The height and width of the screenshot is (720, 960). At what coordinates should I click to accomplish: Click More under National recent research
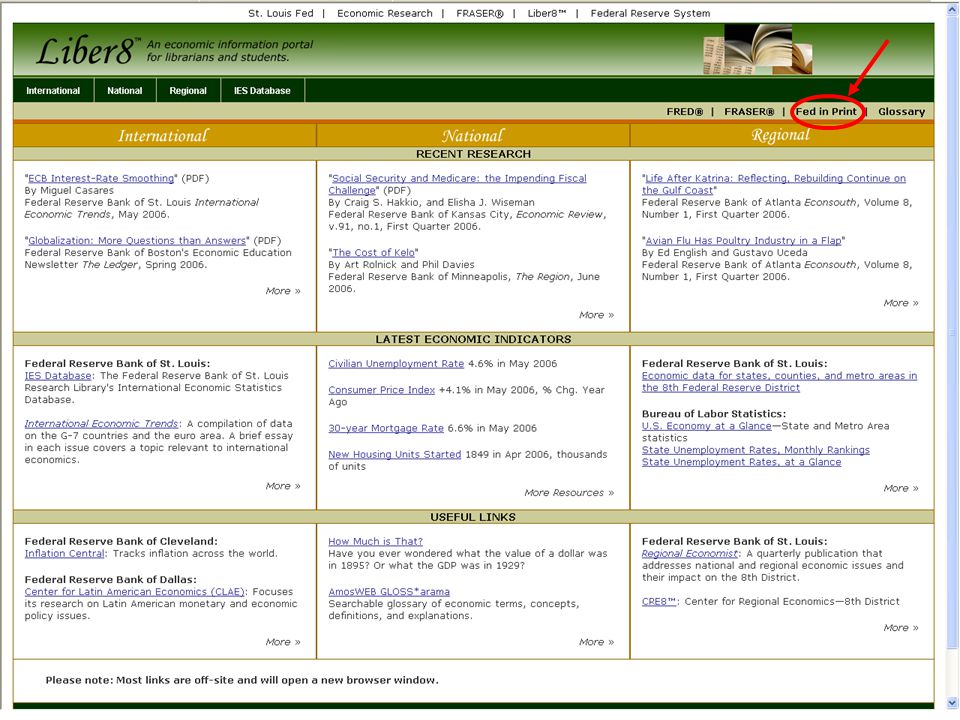(596, 315)
